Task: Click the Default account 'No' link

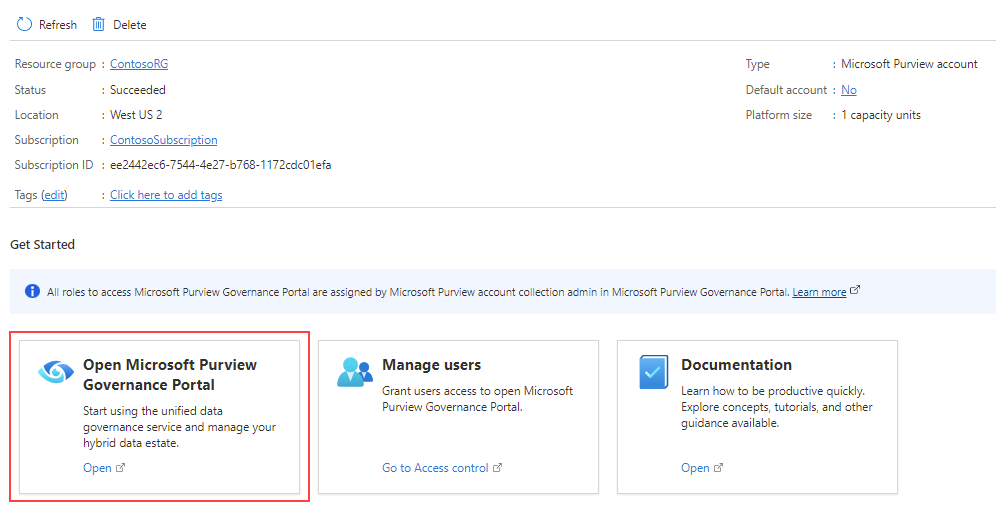Action: tap(849, 90)
